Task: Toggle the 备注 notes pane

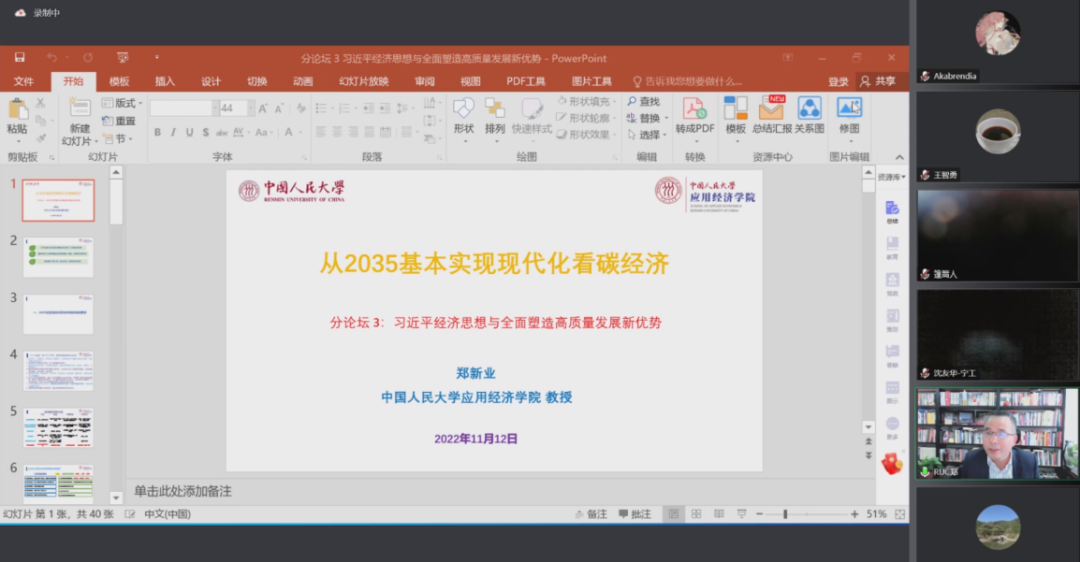Action: (x=590, y=514)
